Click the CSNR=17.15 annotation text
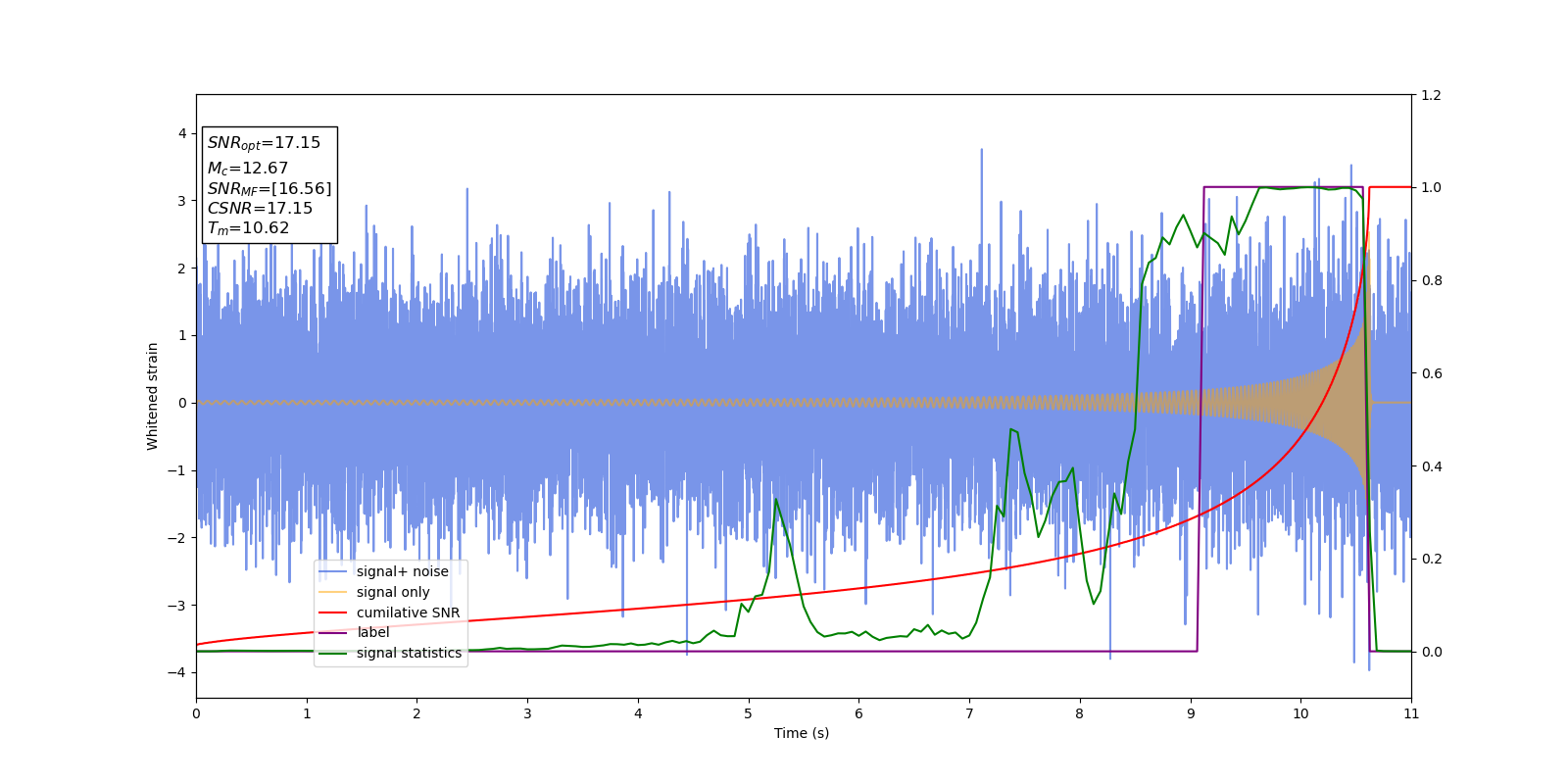 pyautogui.click(x=260, y=208)
